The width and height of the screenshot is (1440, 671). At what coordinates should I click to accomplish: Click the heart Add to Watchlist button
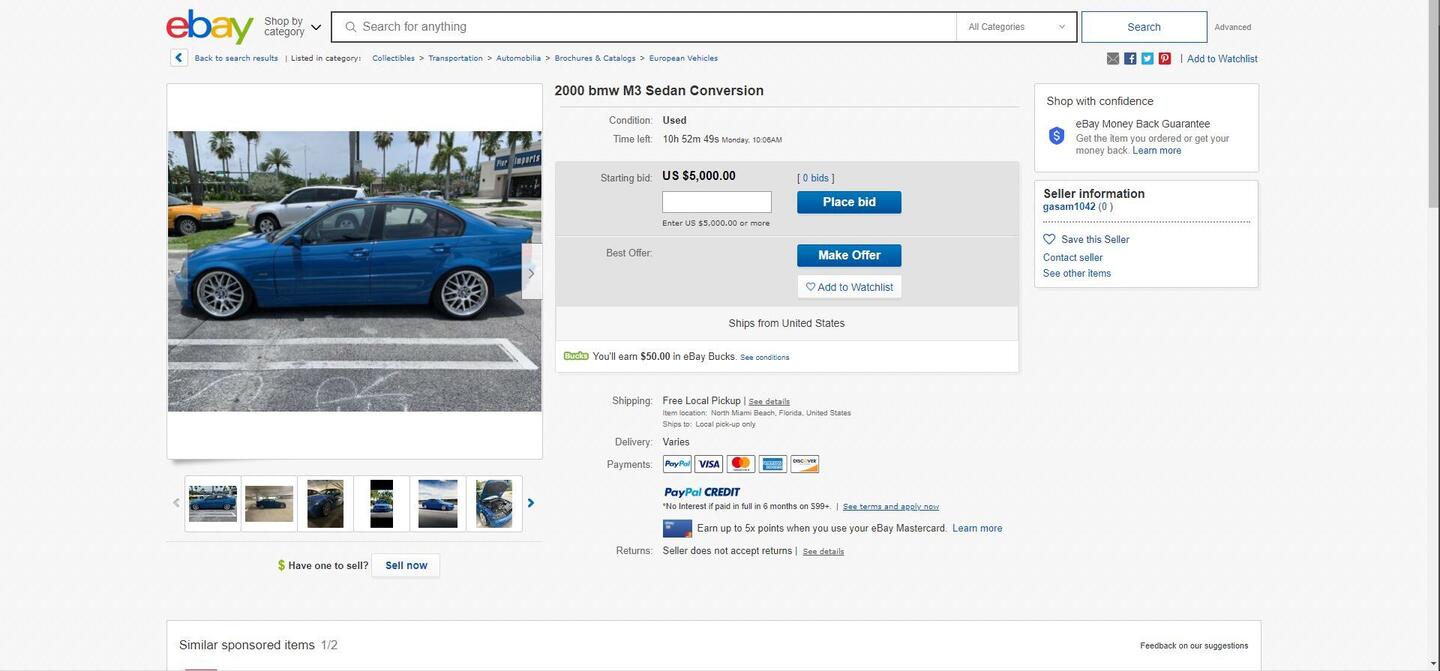tap(849, 287)
